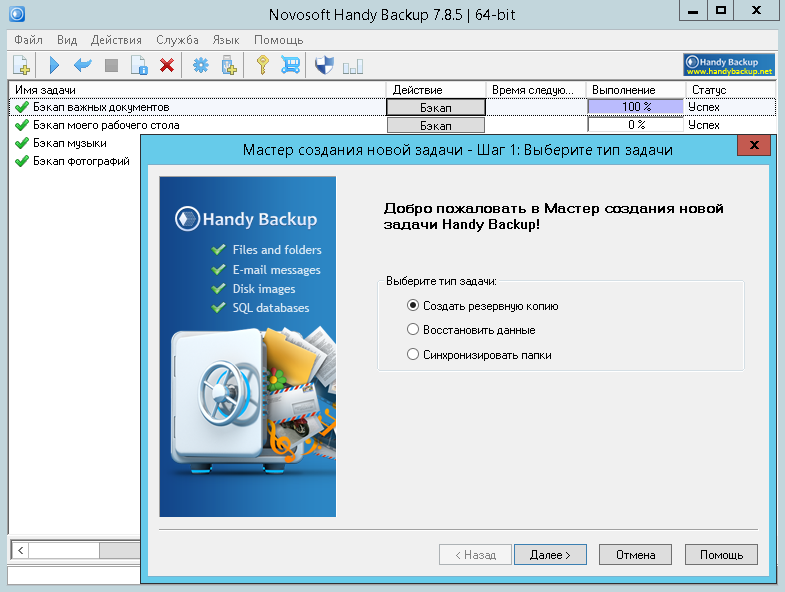The image size is (785, 592).
Task: Click the green check beside Бэкап фотографий
Action: point(22,161)
